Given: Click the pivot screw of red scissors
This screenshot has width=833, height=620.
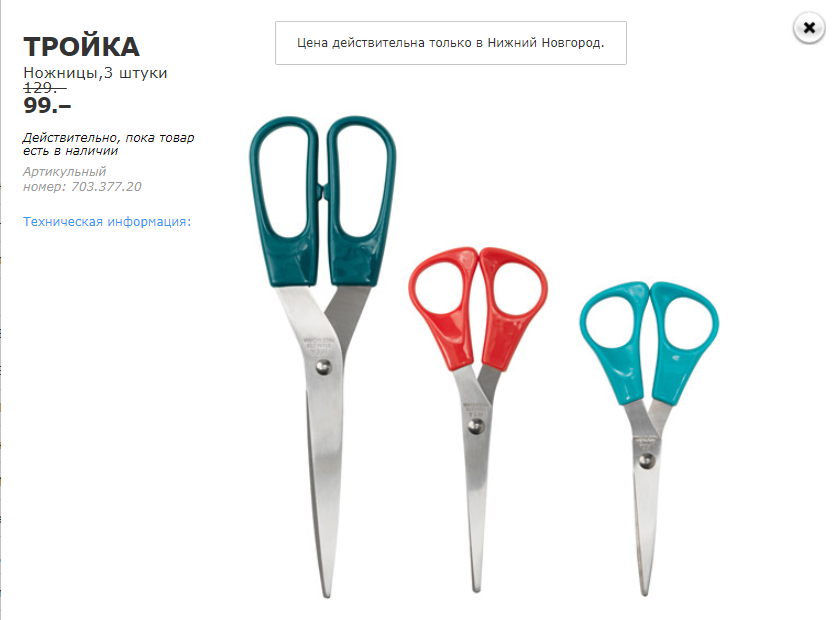Looking at the screenshot, I should click(475, 426).
